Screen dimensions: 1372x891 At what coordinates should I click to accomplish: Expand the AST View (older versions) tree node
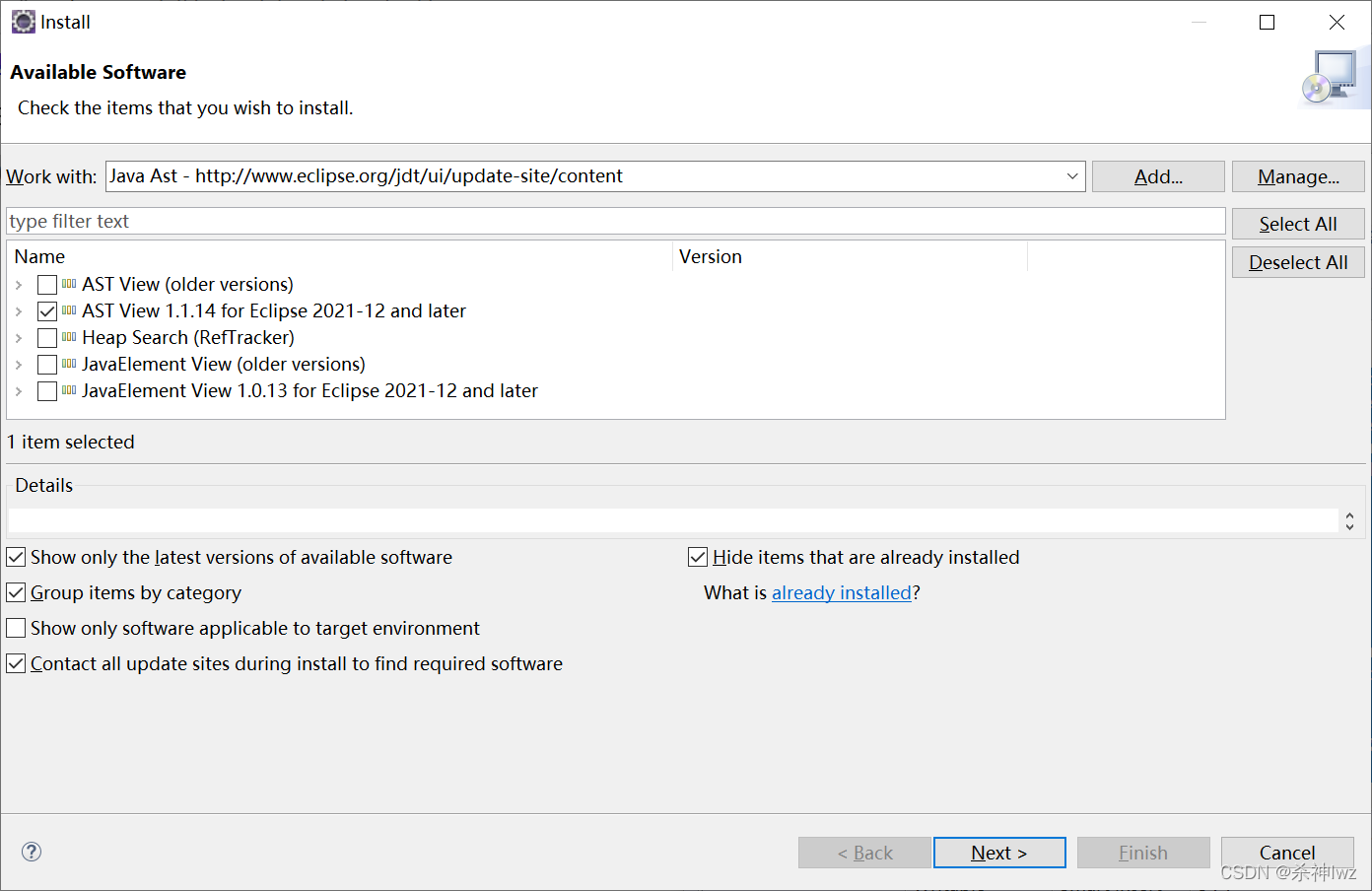click(x=20, y=284)
